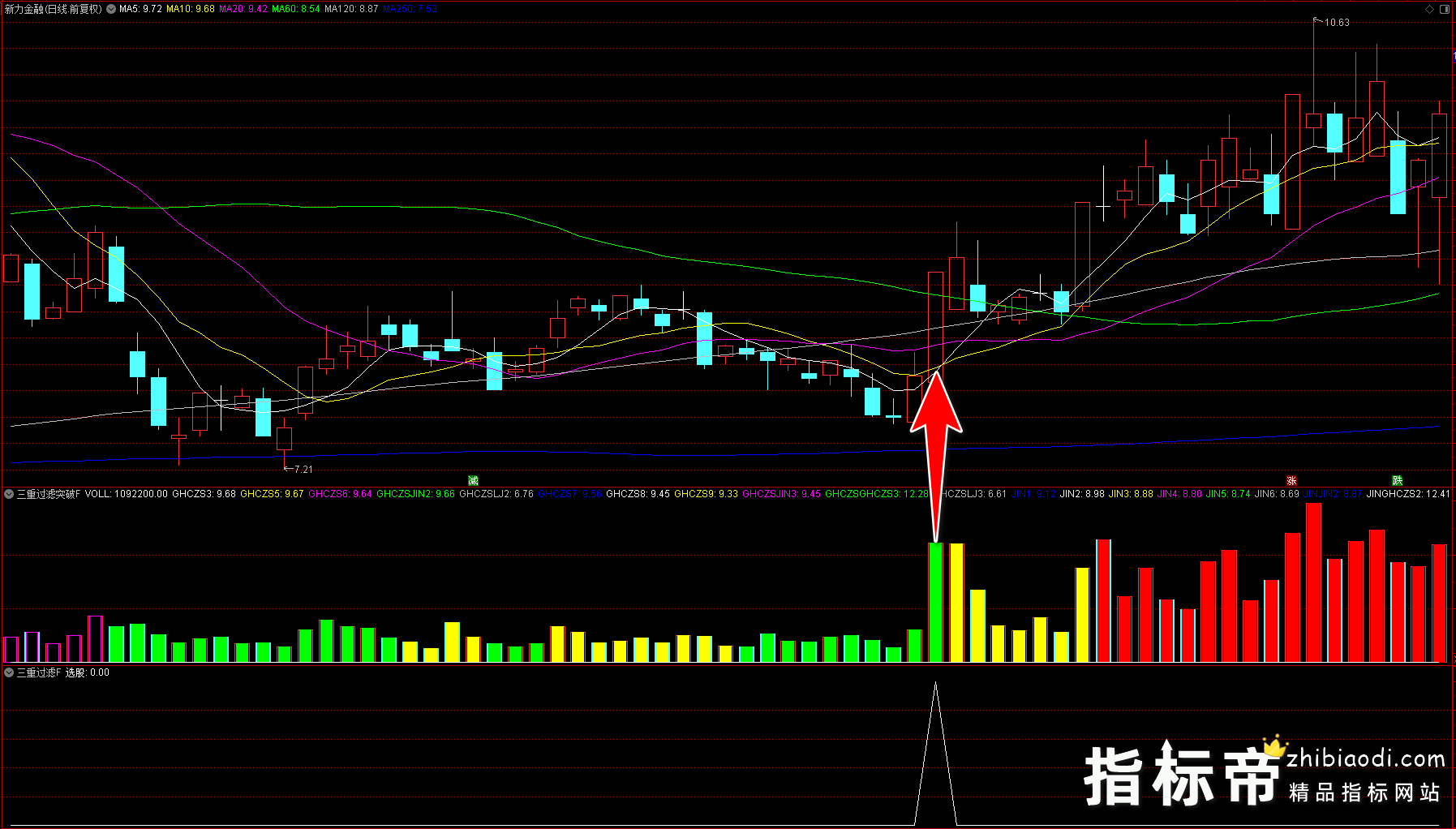Screen dimensions: 1456x829
Task: Expand the 三重过滤F 选股 indicator menu
Action: [x=9, y=672]
